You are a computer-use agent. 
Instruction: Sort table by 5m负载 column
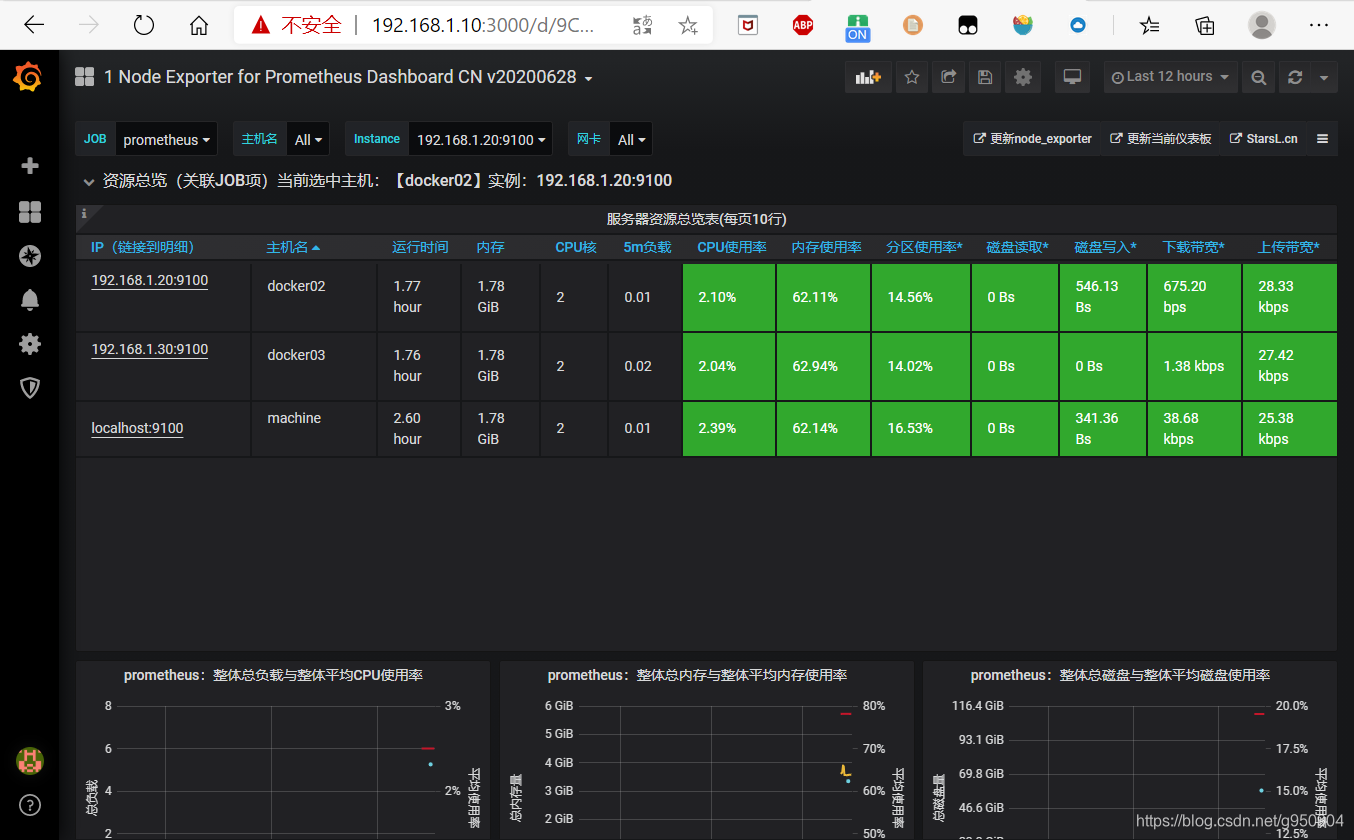(648, 247)
